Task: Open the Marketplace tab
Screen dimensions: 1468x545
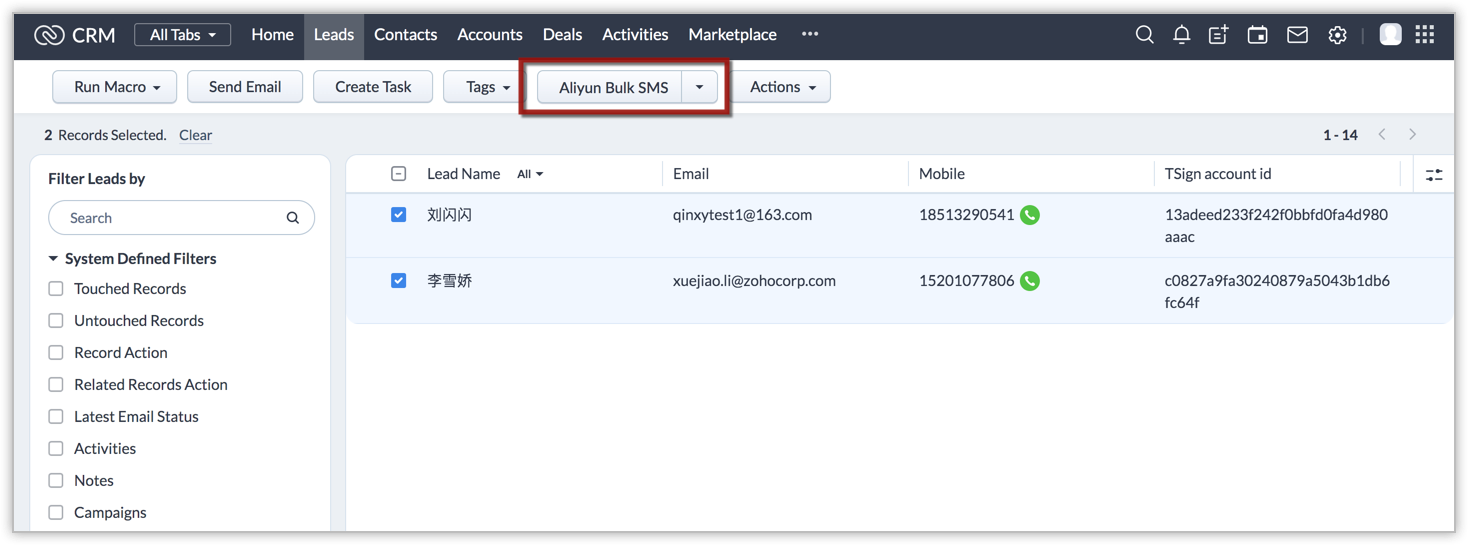Action: (x=732, y=35)
